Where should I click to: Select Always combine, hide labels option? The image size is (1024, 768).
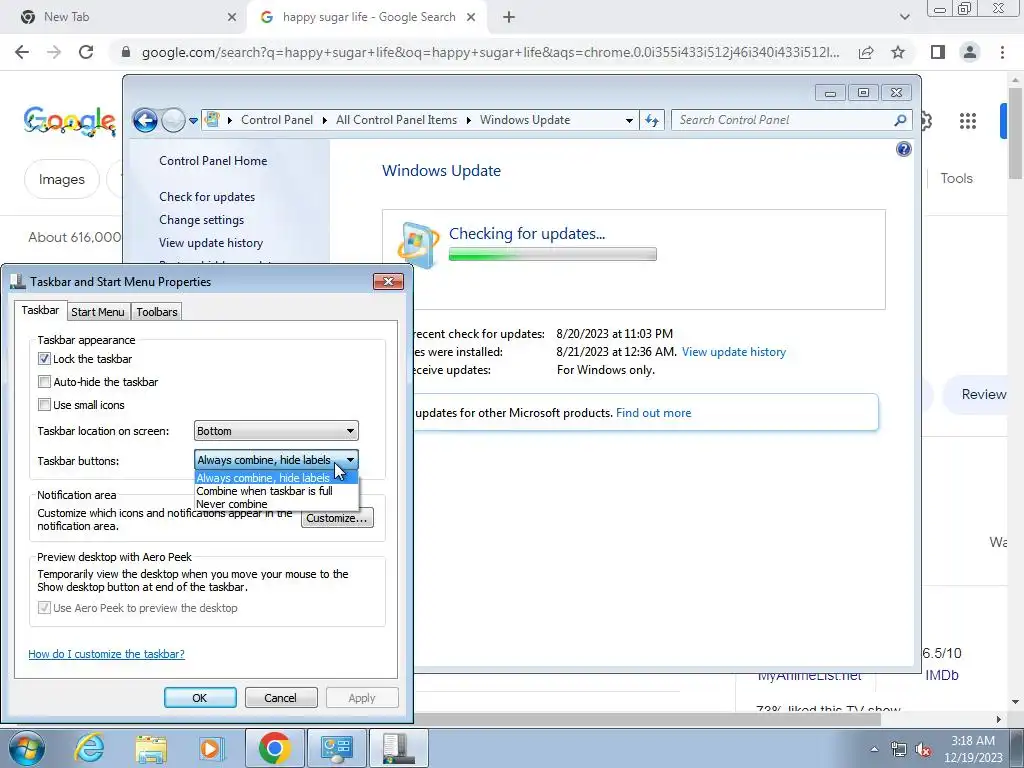276,478
